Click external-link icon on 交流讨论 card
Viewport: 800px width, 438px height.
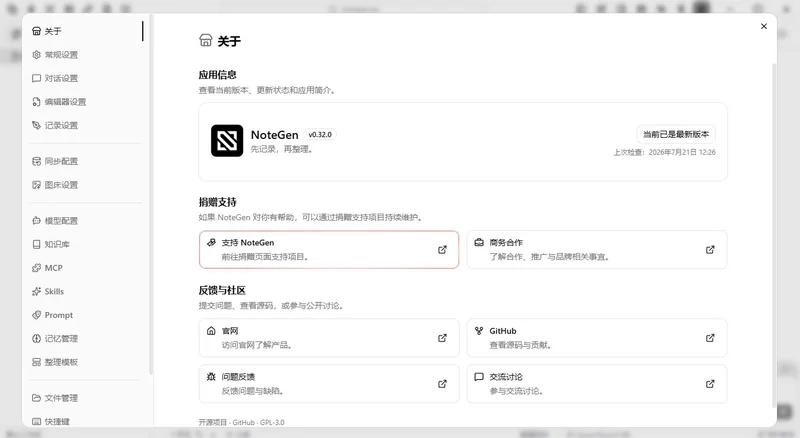(x=710, y=384)
